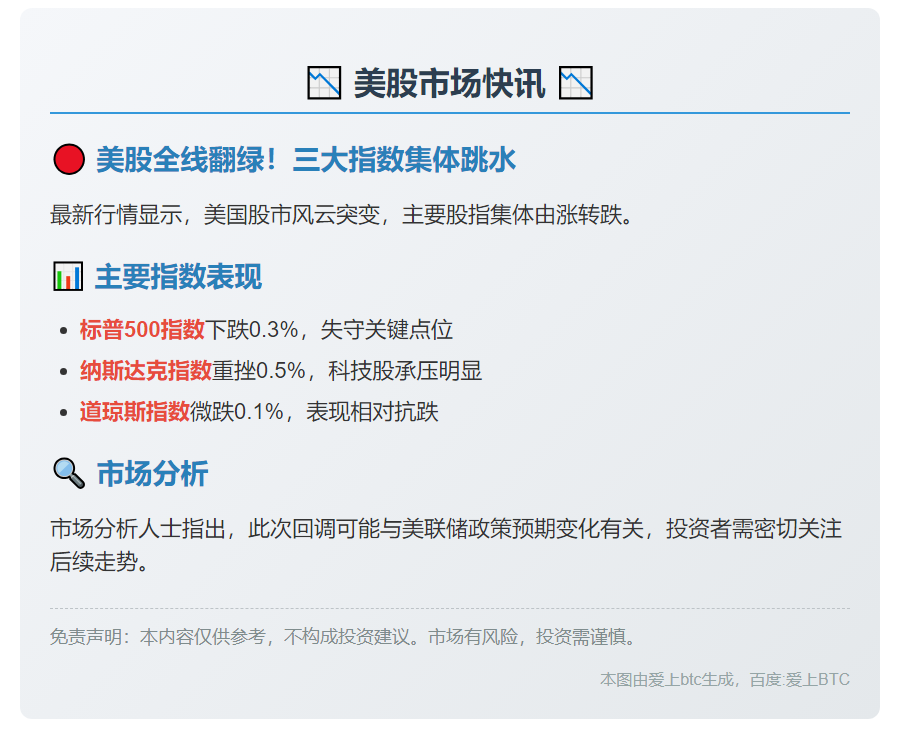Image resolution: width=900 pixels, height=750 pixels.
Task: Click the red 道琼斯指数 label
Action: pos(135,411)
